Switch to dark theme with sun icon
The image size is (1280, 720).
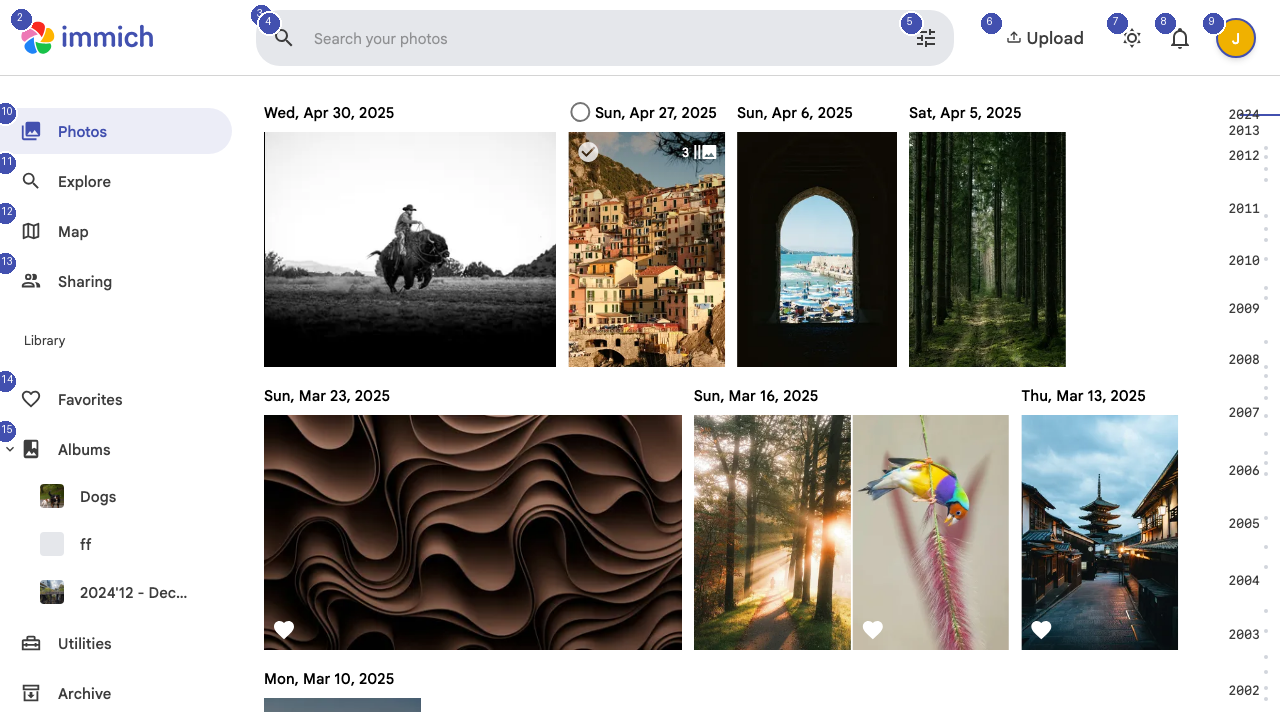(x=1131, y=37)
